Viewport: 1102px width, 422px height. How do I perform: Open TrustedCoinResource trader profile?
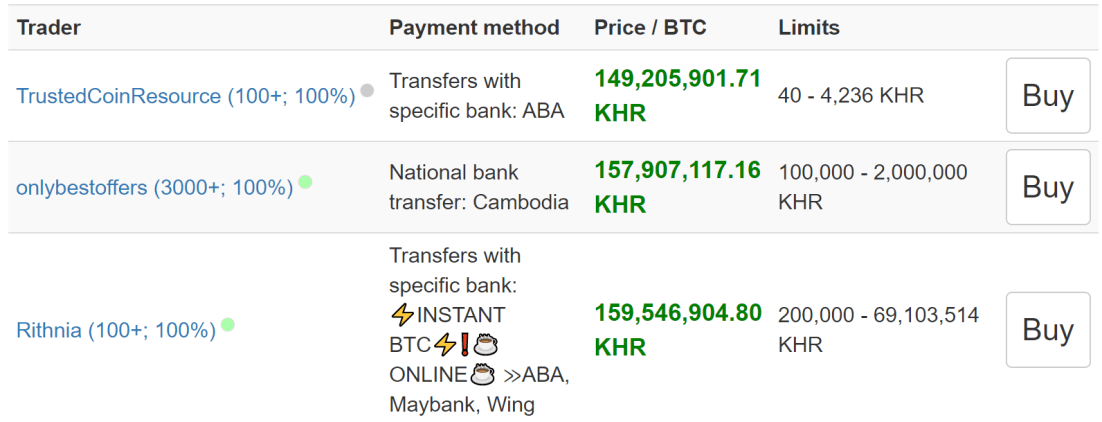point(186,96)
